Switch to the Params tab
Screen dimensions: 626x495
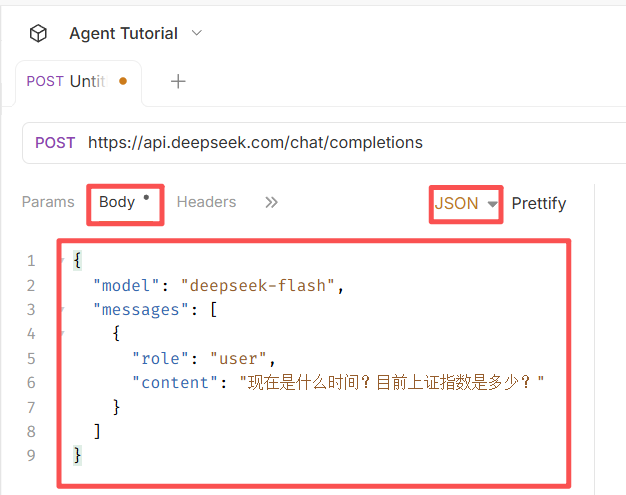click(x=48, y=202)
